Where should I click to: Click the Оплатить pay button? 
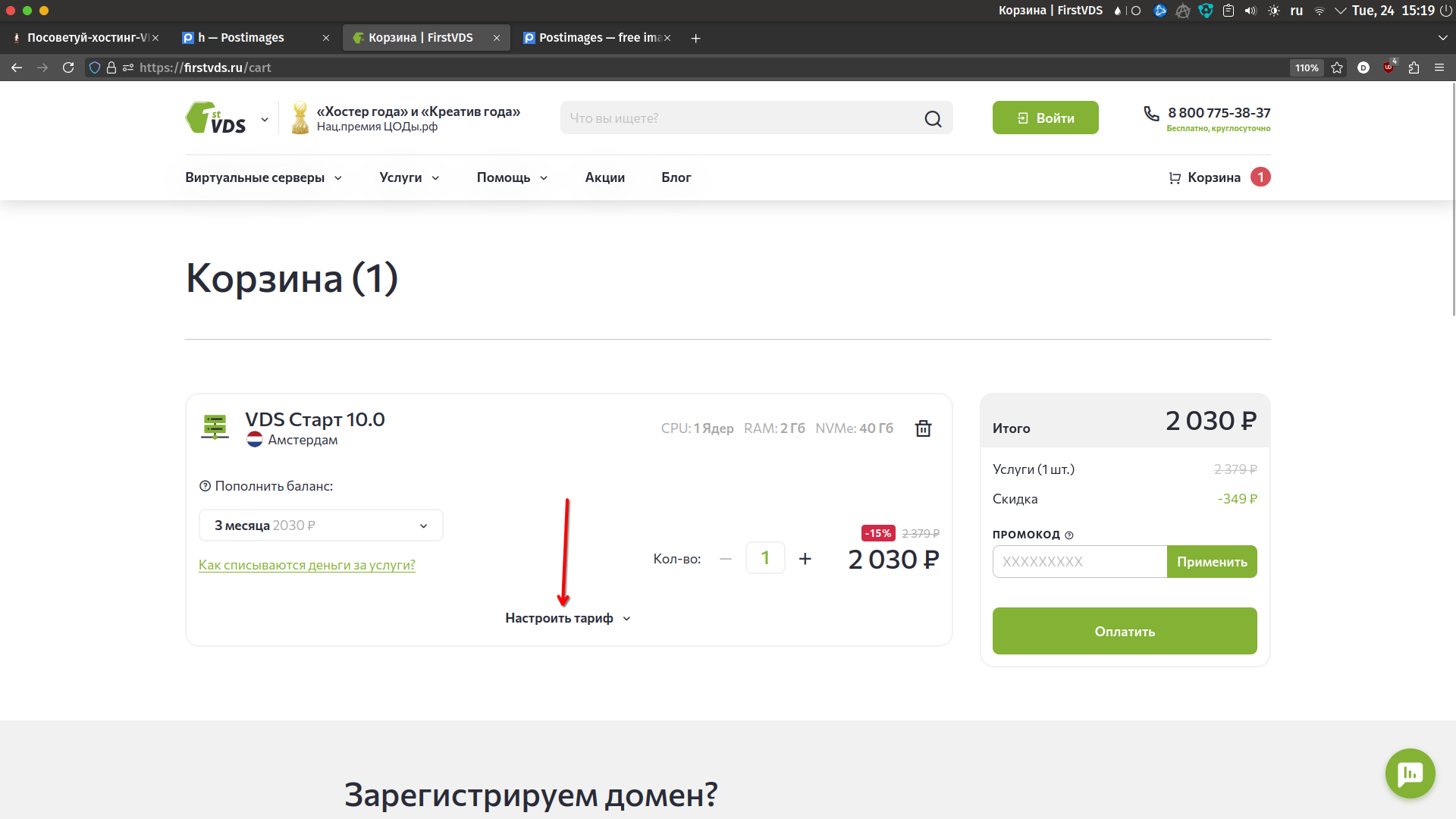click(1125, 631)
